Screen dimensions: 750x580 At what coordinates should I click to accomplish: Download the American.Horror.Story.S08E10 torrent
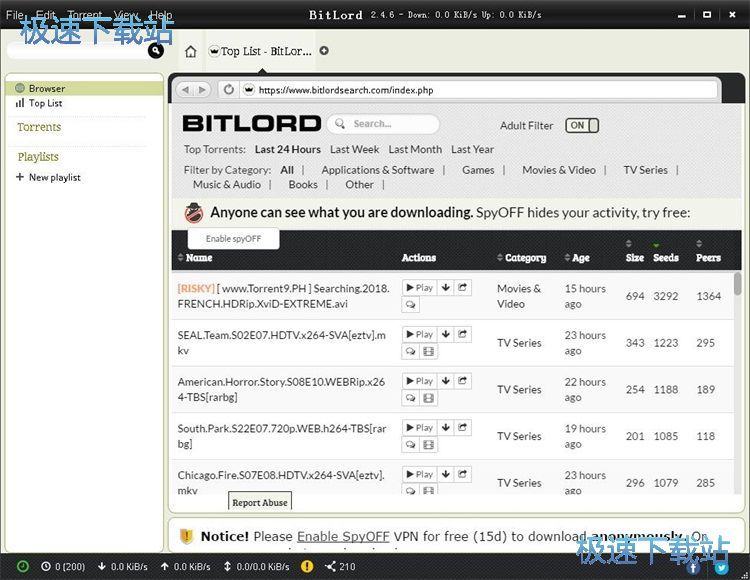click(445, 381)
